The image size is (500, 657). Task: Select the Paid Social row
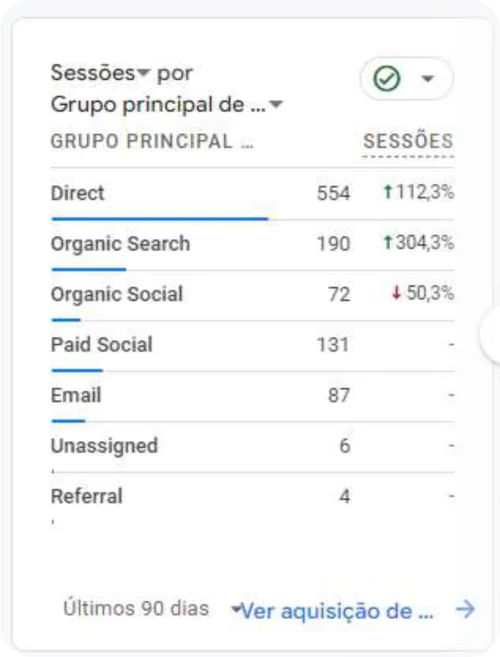pos(252,346)
